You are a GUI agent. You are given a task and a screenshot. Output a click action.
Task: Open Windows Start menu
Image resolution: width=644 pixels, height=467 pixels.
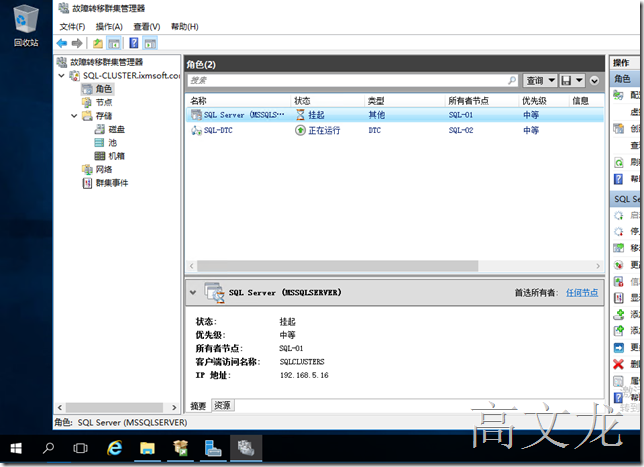point(16,448)
